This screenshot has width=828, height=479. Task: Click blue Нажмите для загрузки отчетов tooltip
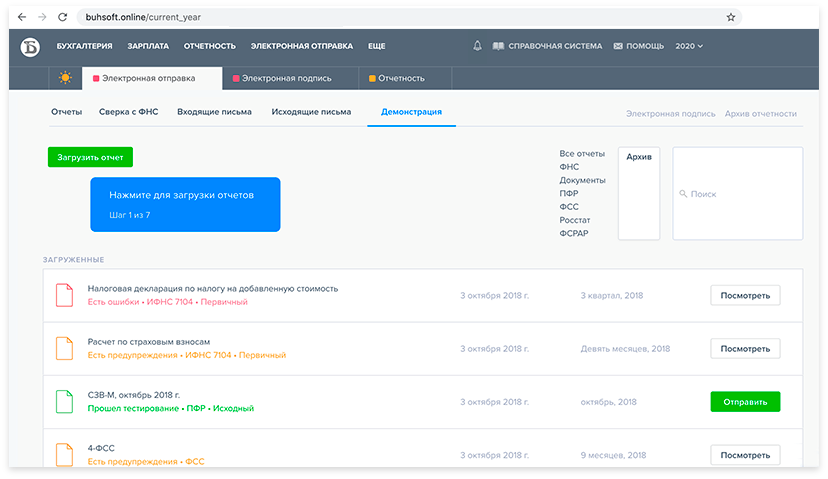pyautogui.click(x=185, y=204)
